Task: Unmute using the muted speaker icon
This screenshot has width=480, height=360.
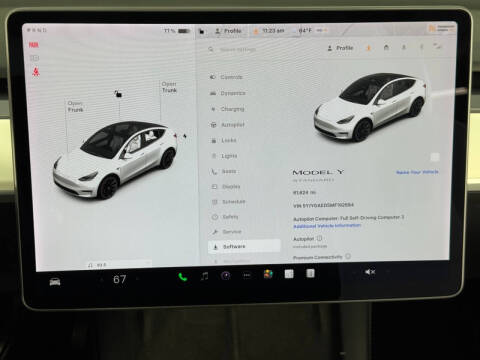Action: tap(370, 272)
